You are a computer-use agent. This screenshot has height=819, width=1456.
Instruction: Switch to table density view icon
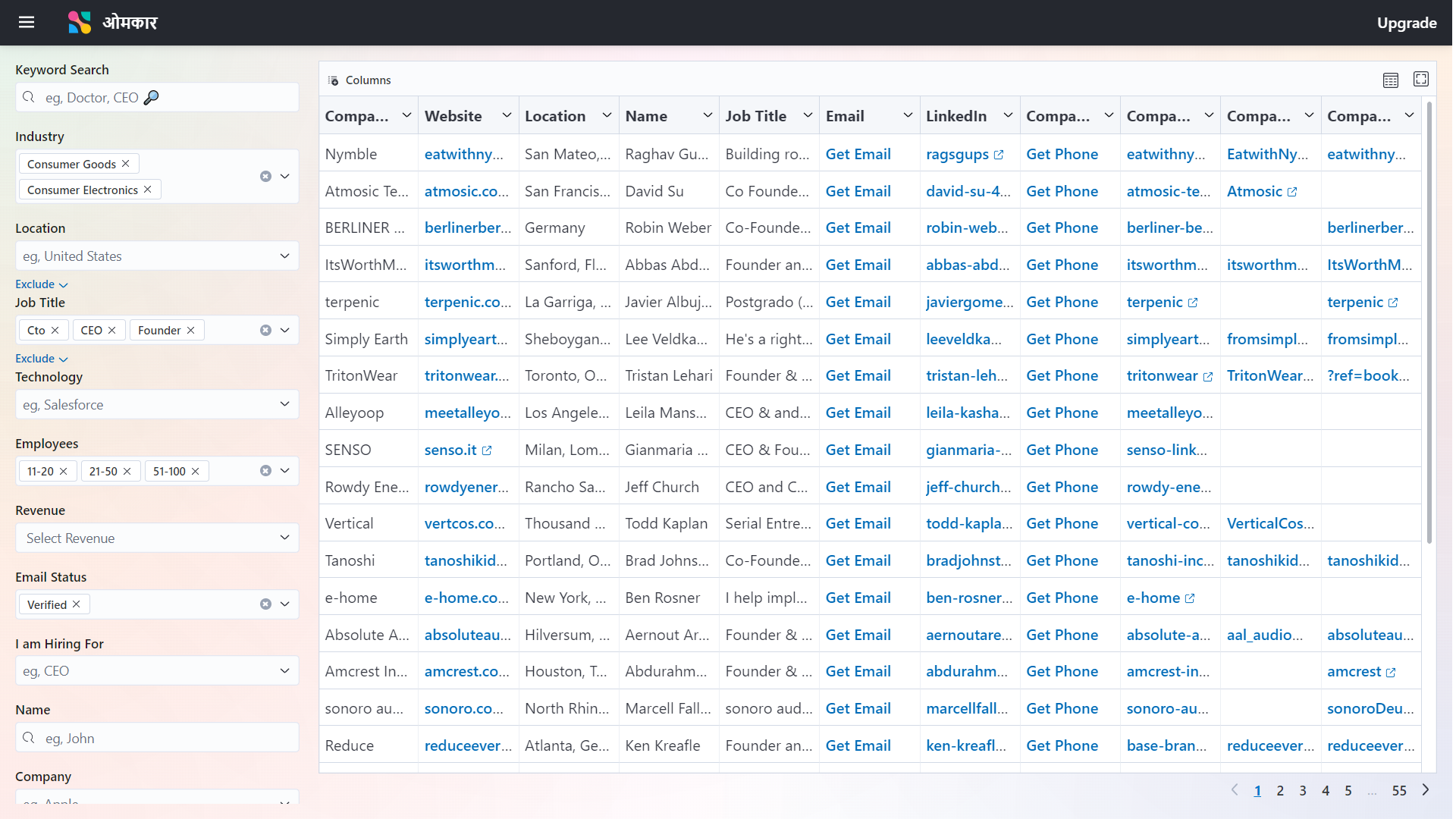click(x=1391, y=80)
